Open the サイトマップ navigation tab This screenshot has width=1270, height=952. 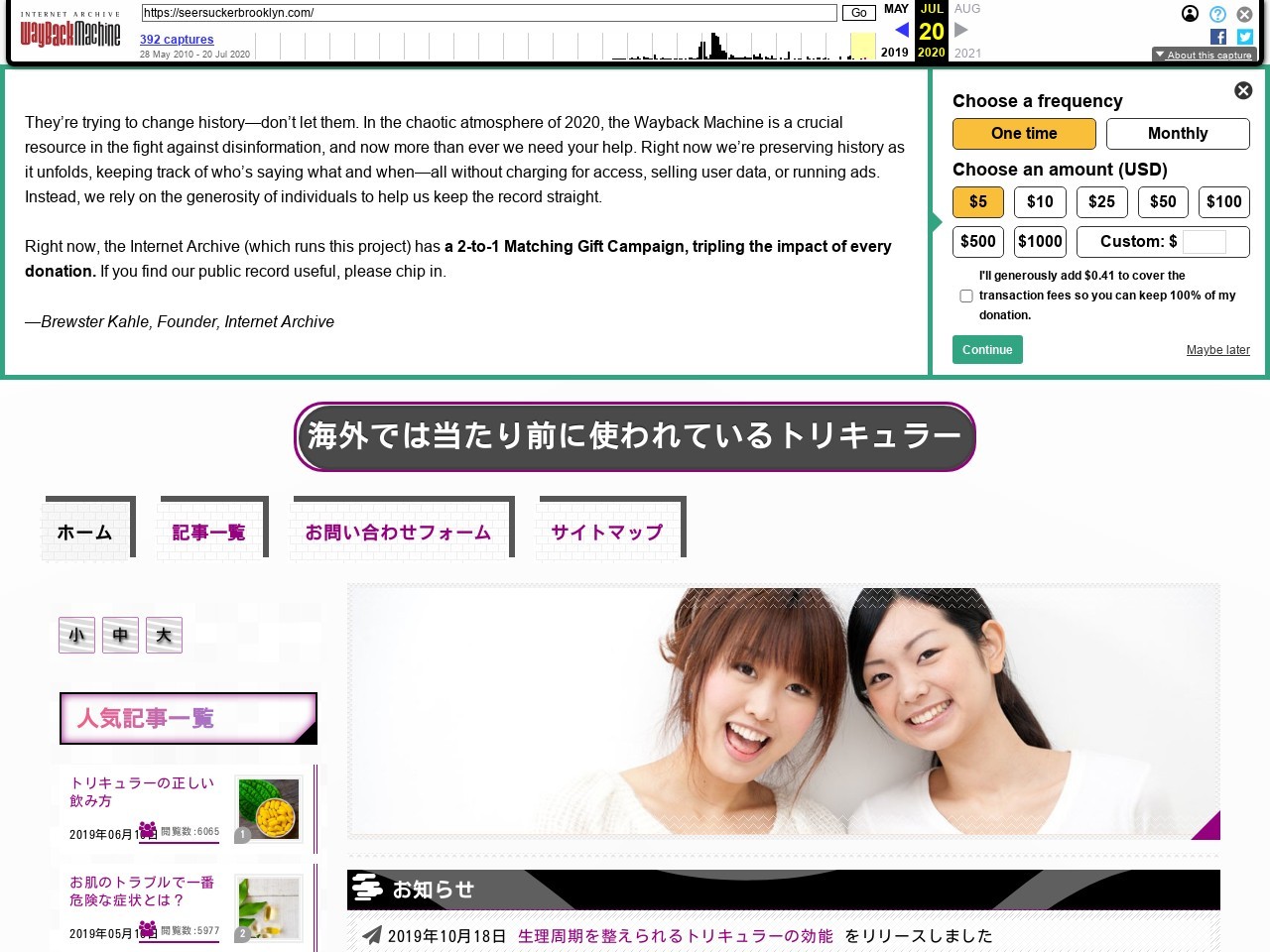tap(607, 533)
